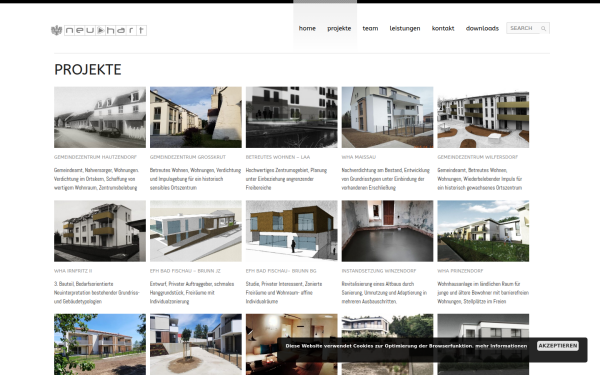Click the search magnifier icon
This screenshot has height=375, width=600.
(x=543, y=28)
